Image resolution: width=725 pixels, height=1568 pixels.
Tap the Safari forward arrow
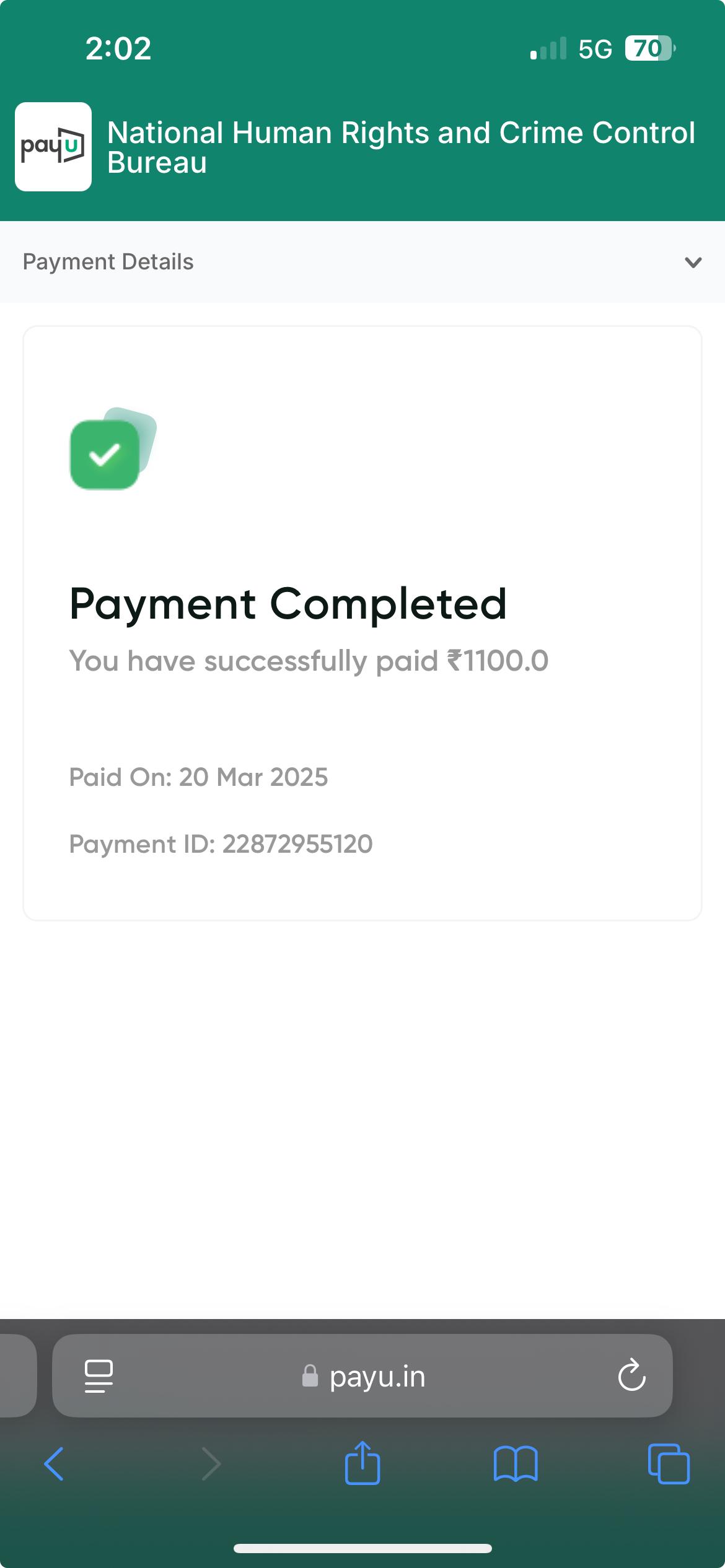pyautogui.click(x=211, y=1464)
